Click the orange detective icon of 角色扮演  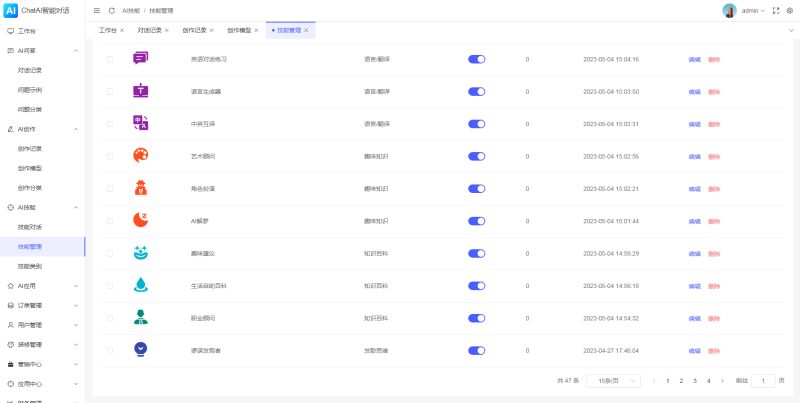(140, 188)
